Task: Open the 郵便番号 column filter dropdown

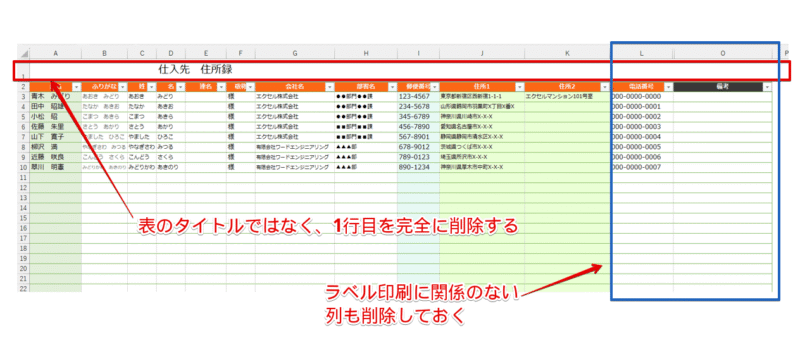Action: (435, 87)
